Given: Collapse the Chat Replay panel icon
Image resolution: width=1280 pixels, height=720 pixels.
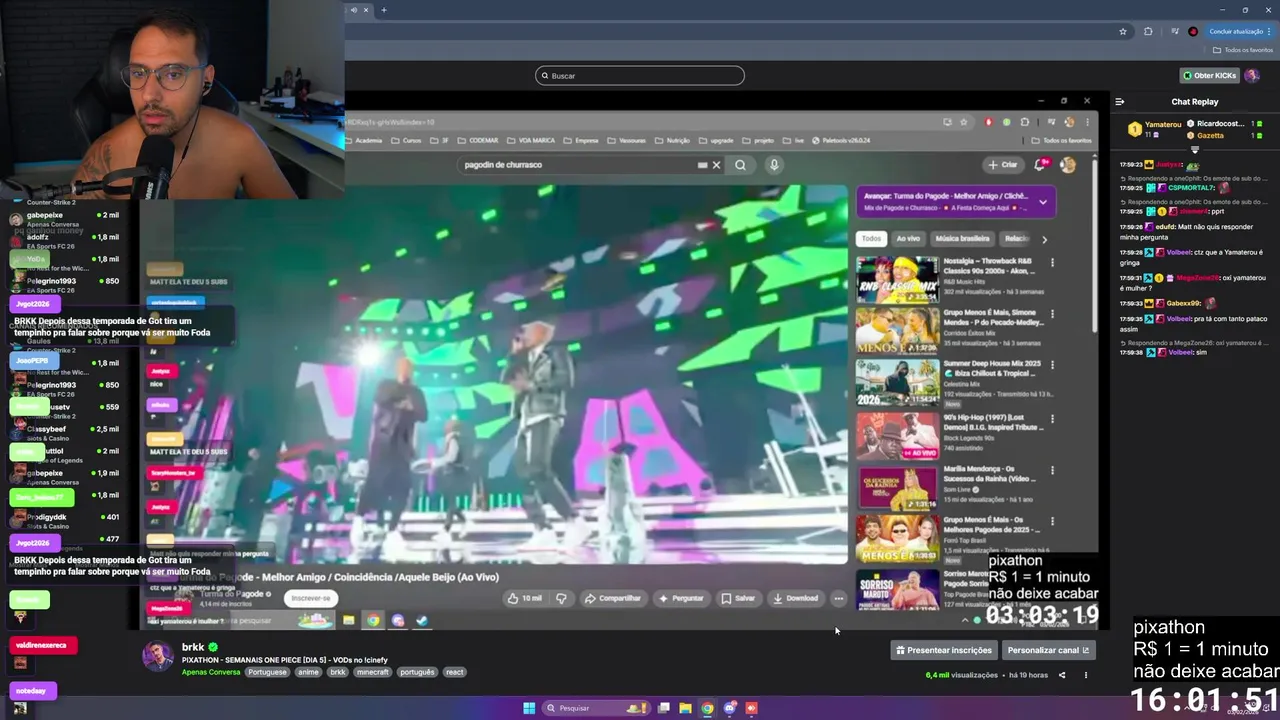Looking at the screenshot, I should click(x=1119, y=101).
